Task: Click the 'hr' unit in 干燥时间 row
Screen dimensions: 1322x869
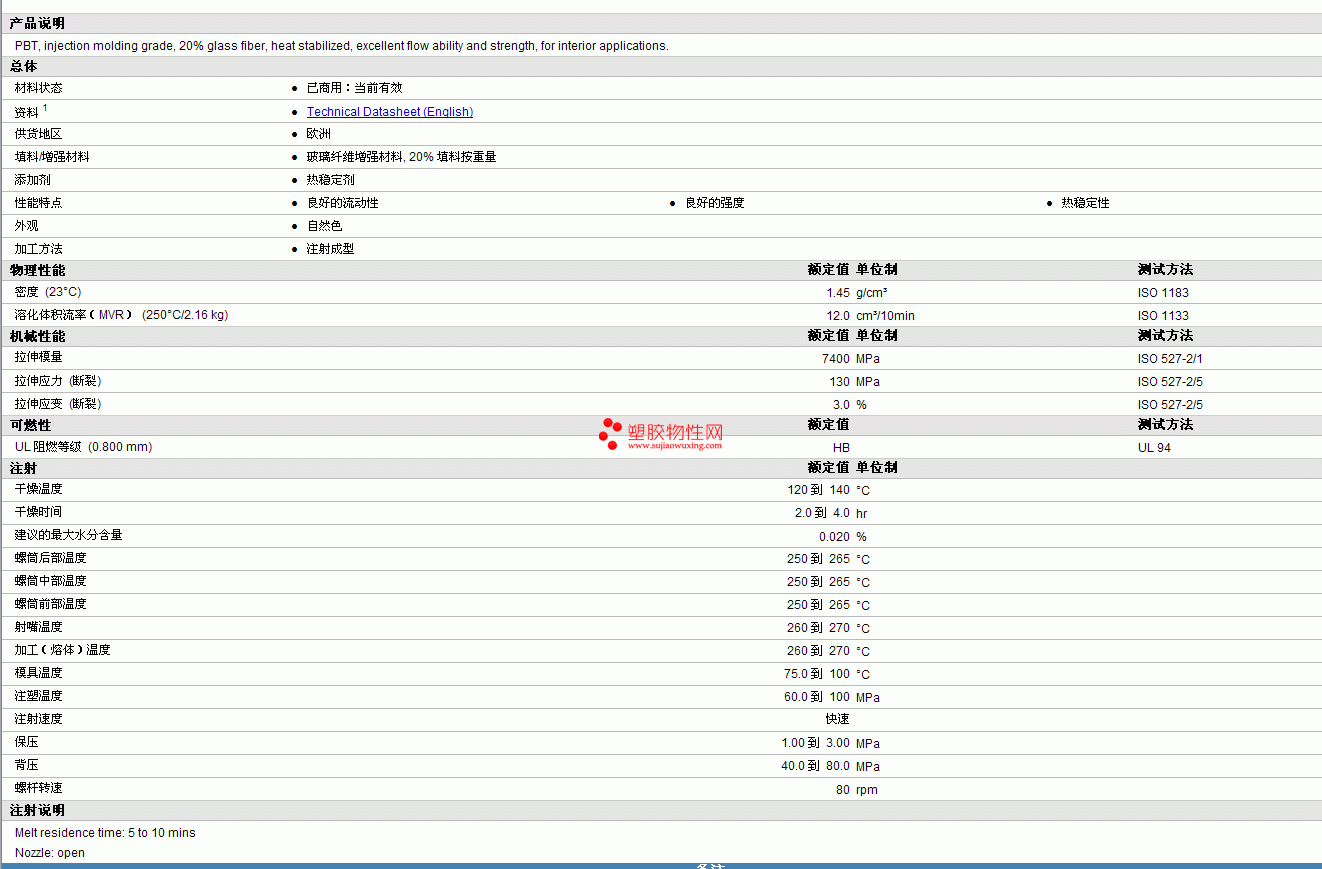Action: tap(862, 513)
